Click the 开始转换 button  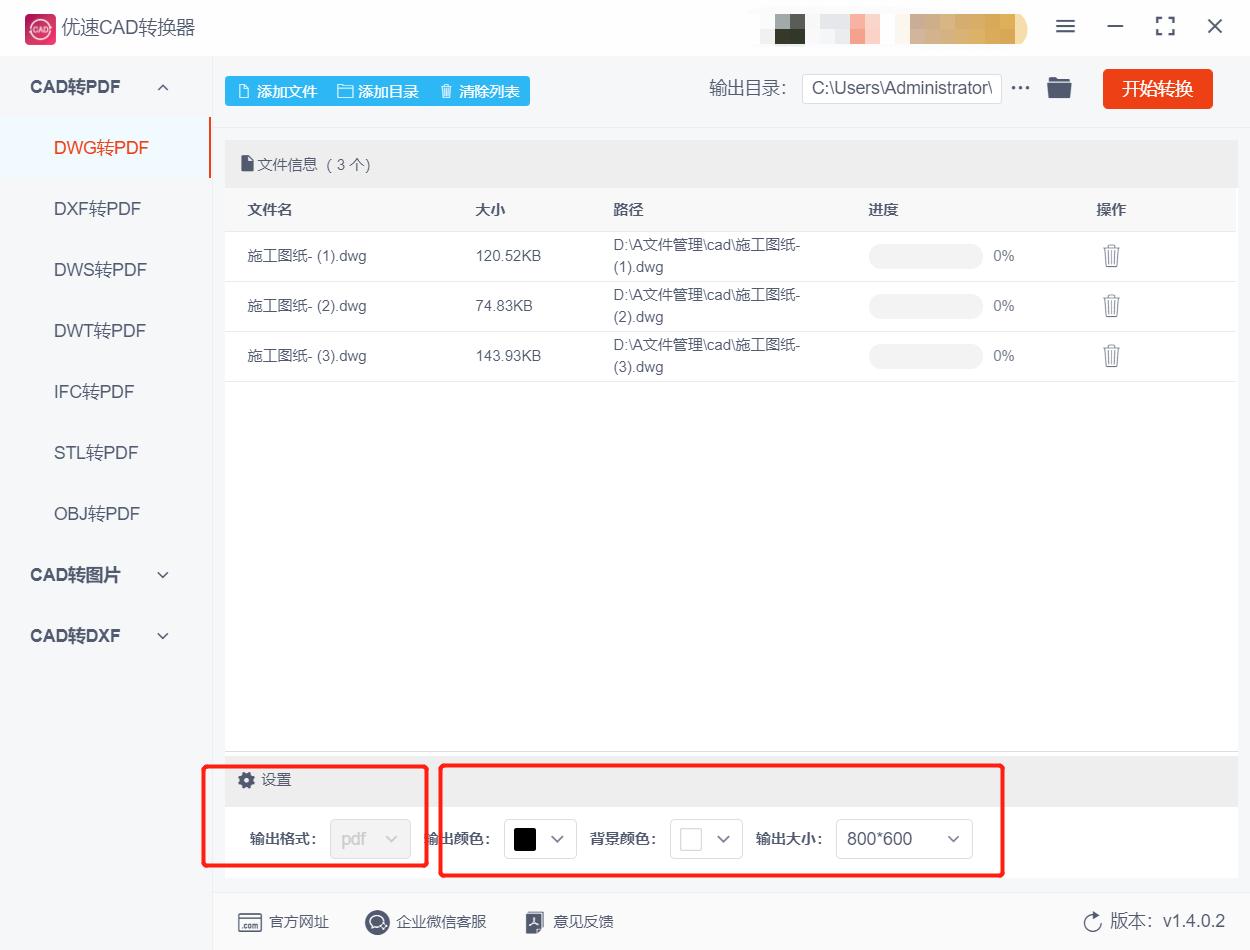pos(1157,88)
